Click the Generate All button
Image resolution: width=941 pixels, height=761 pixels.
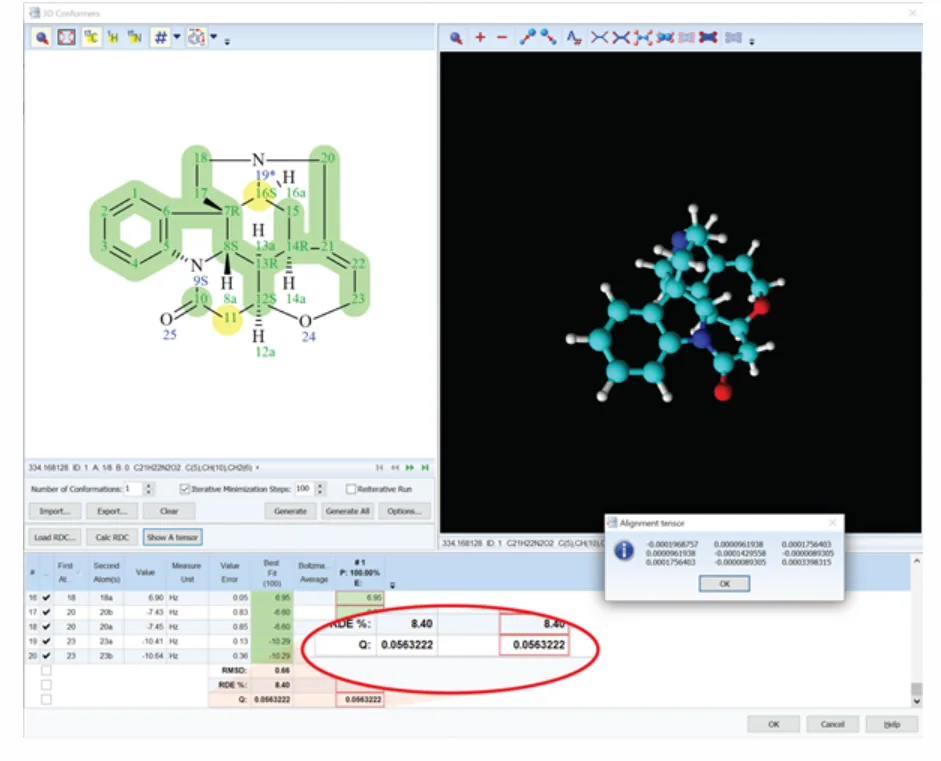[x=347, y=511]
